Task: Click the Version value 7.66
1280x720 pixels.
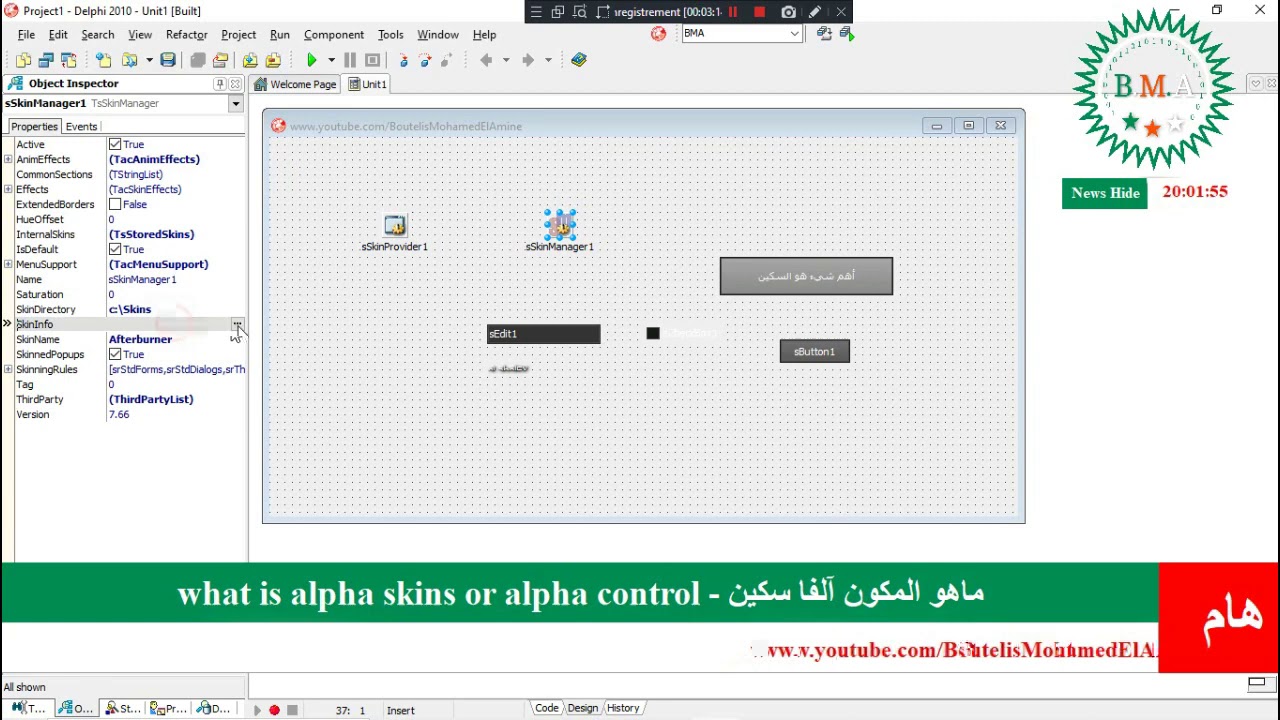Action: tap(119, 414)
